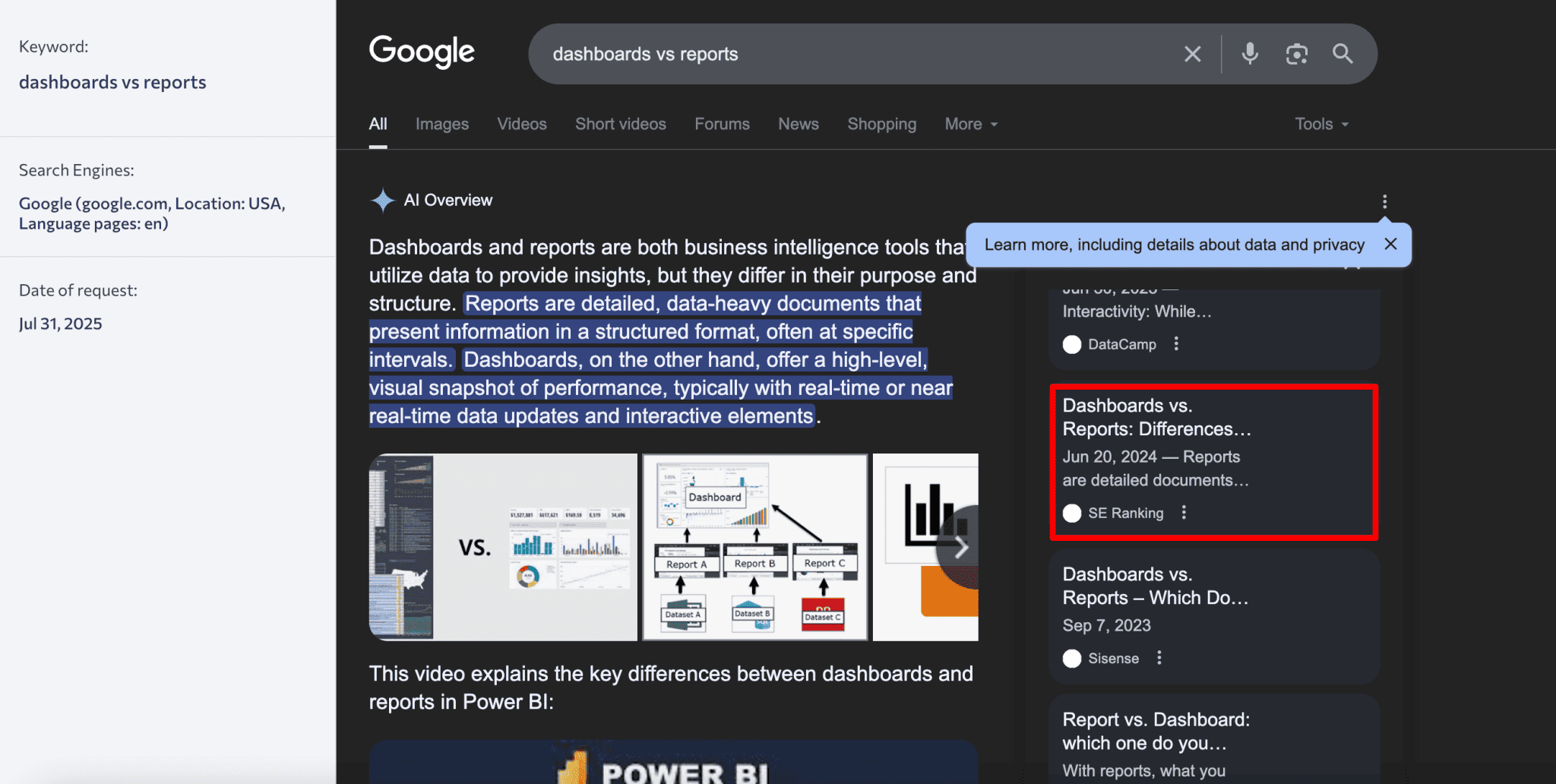
Task: Click the magnifier search icon
Action: click(1343, 54)
